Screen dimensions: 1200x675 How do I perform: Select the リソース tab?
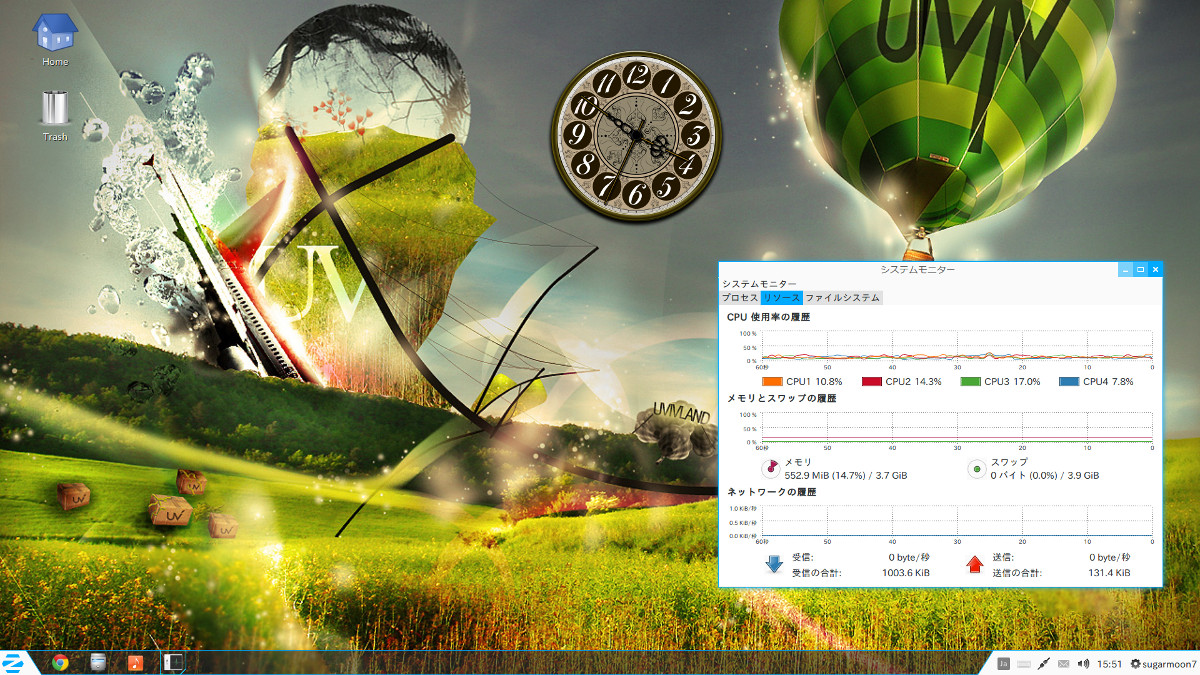click(781, 298)
